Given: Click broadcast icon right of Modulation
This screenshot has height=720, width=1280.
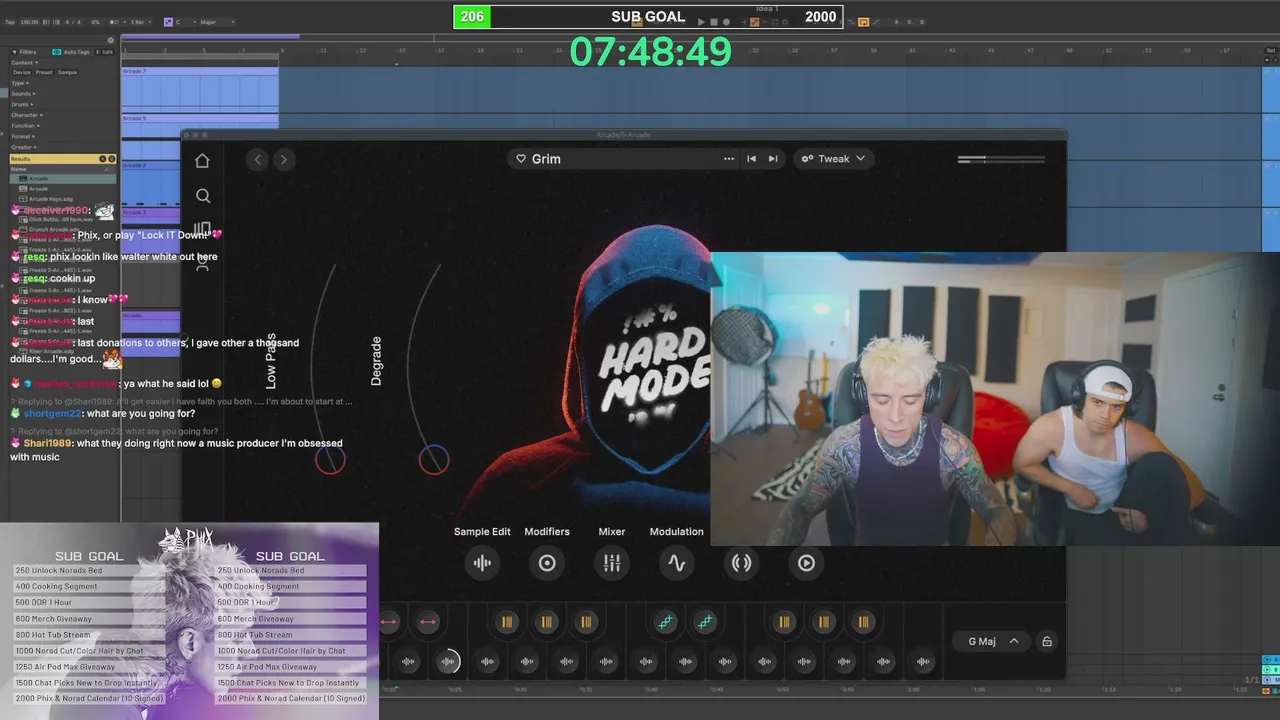Looking at the screenshot, I should point(741,563).
